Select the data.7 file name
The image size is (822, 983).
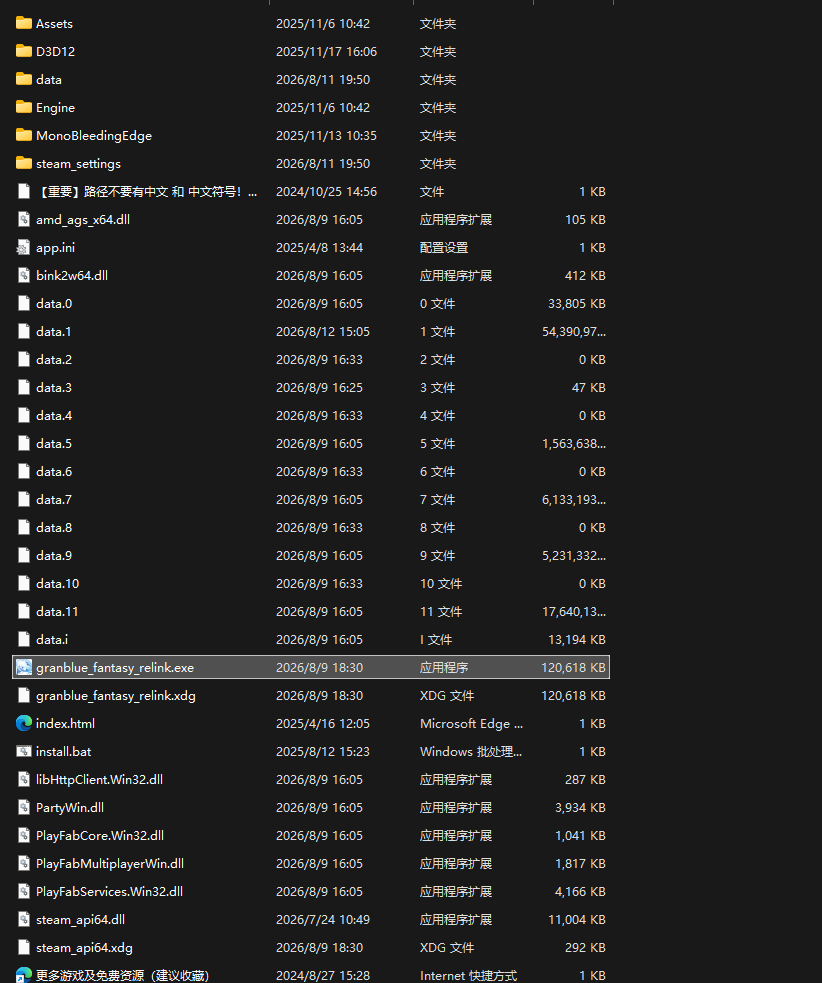[x=54, y=500]
